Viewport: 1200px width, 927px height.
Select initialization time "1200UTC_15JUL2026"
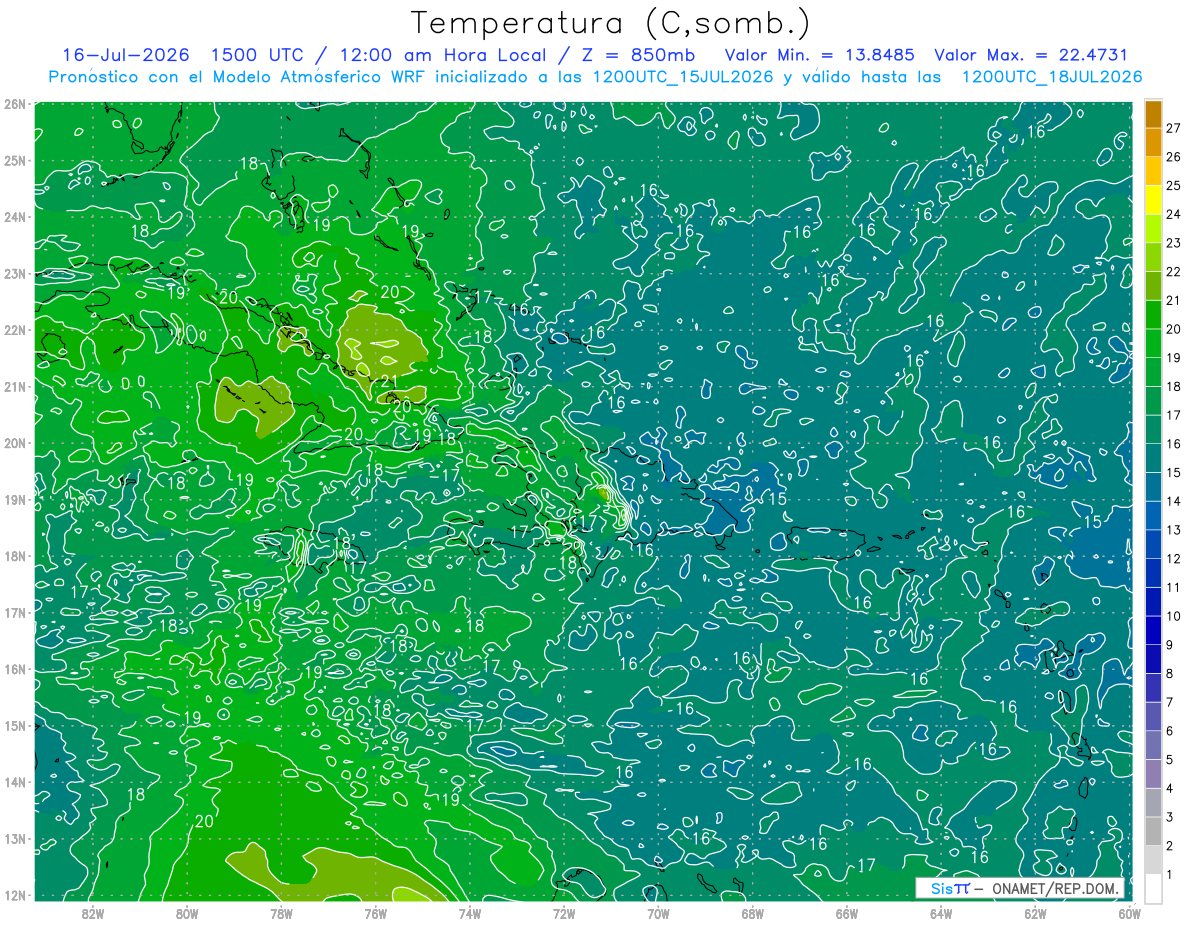[683, 77]
